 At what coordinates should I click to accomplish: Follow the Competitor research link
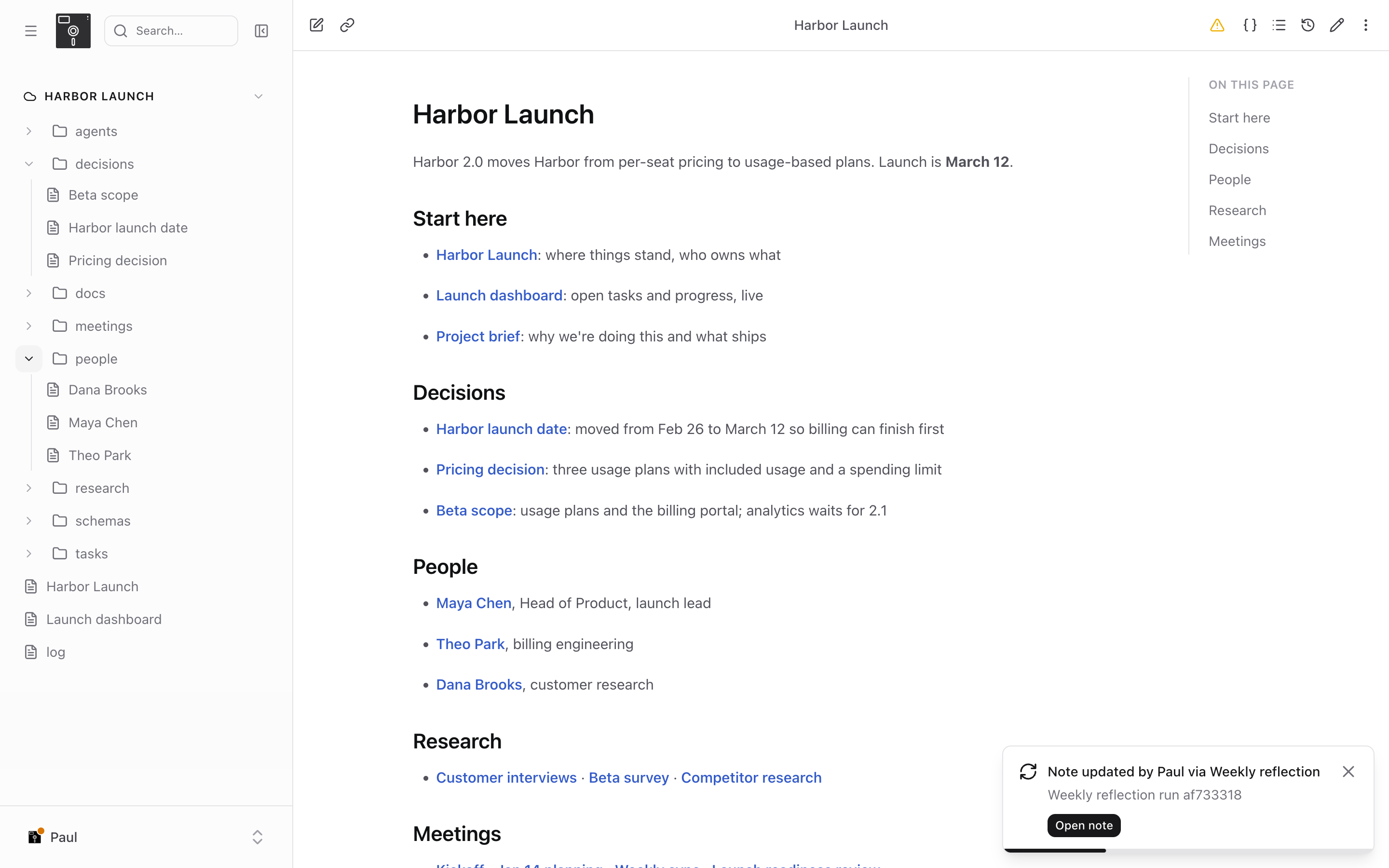coord(751,777)
